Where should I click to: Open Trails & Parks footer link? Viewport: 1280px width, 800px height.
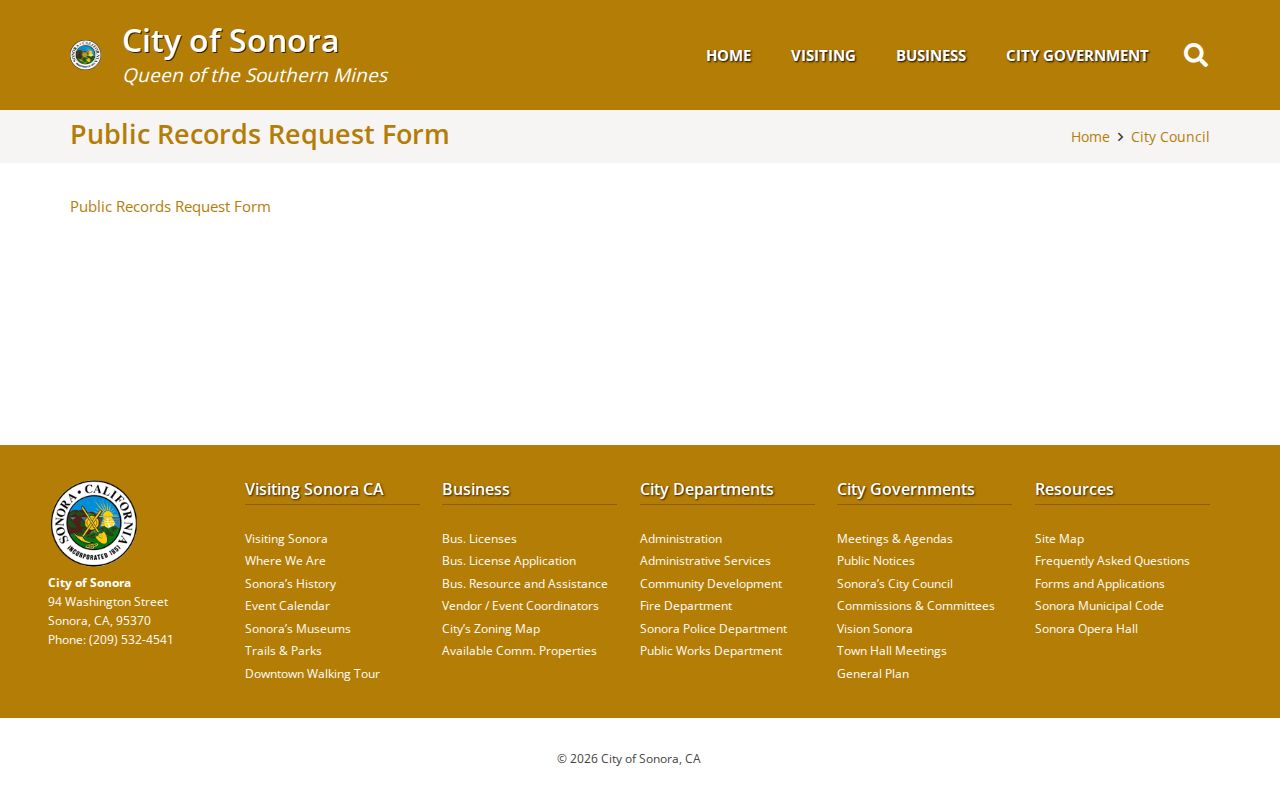click(283, 651)
